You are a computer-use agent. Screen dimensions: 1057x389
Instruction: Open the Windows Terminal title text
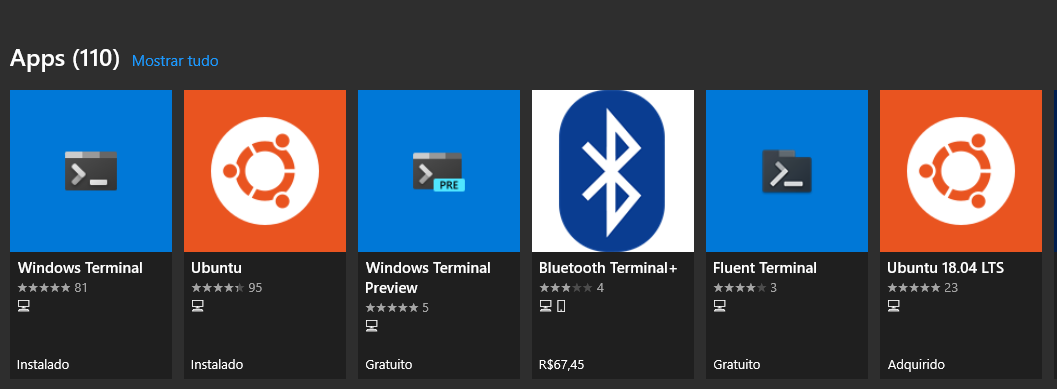[x=80, y=268]
